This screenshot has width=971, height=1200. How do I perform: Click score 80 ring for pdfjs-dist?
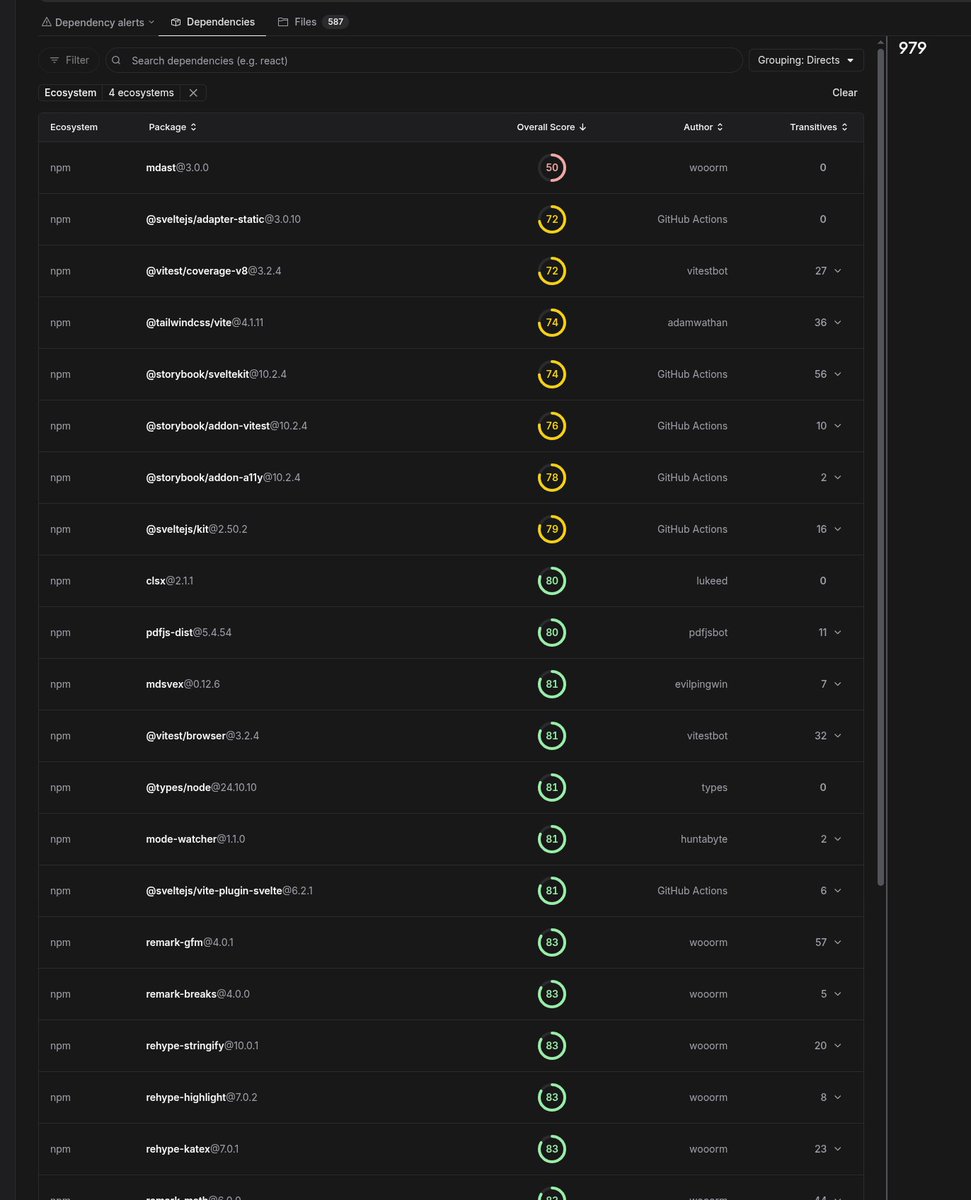[552, 633]
